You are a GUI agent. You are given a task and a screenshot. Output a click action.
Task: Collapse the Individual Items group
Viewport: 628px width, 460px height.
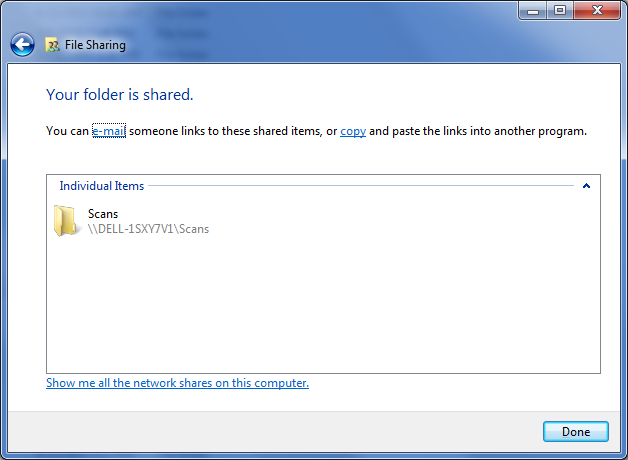(x=586, y=186)
